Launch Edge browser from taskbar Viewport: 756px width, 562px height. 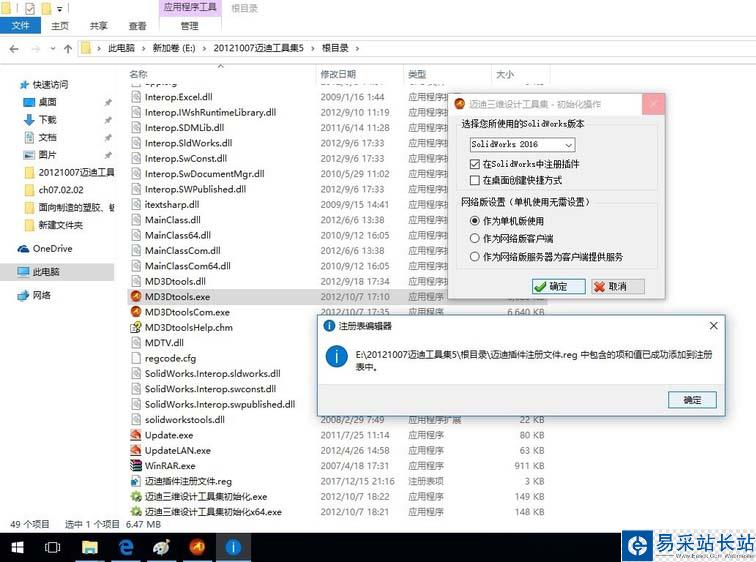pos(126,548)
